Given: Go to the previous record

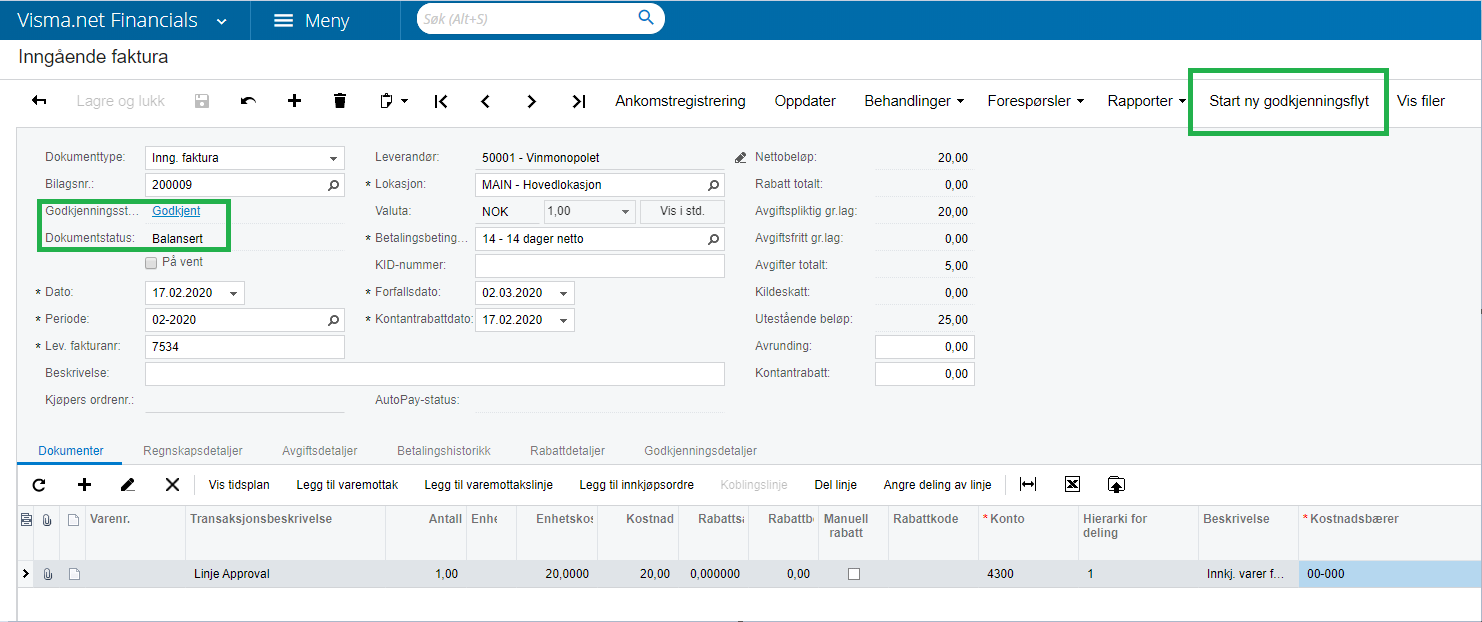Looking at the screenshot, I should point(486,101).
